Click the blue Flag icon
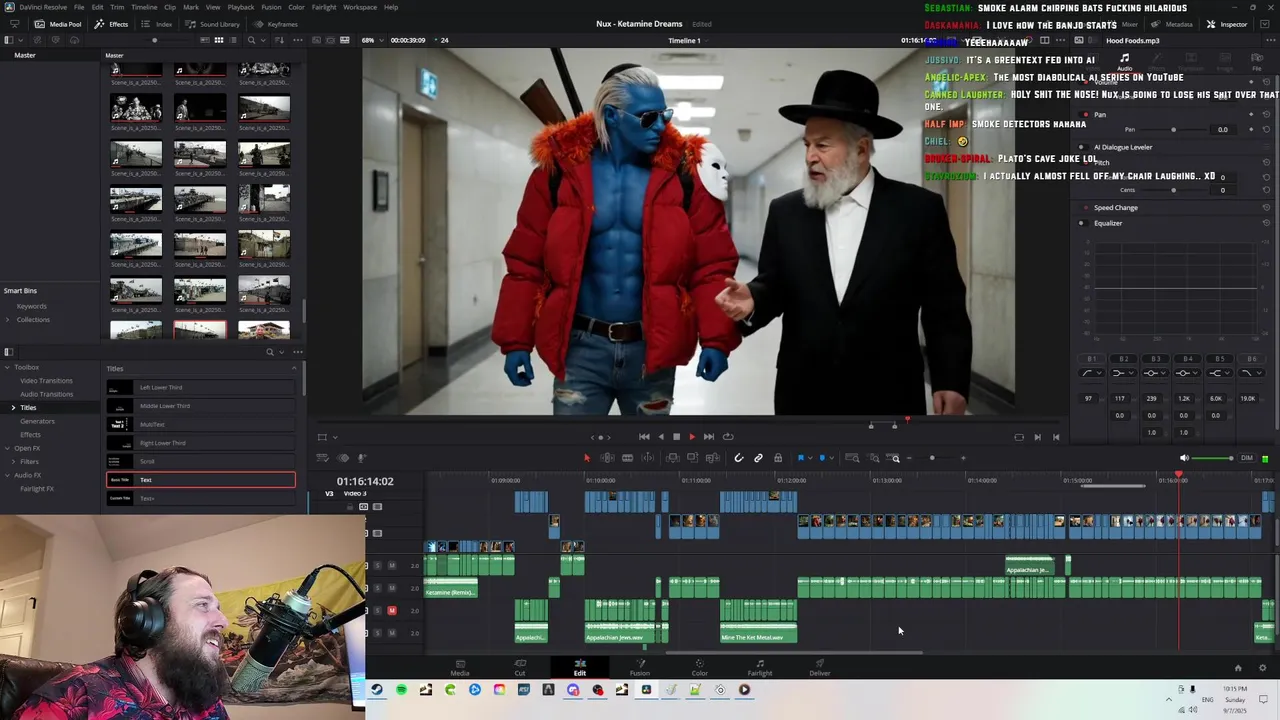The height and width of the screenshot is (720, 1280). tap(800, 458)
